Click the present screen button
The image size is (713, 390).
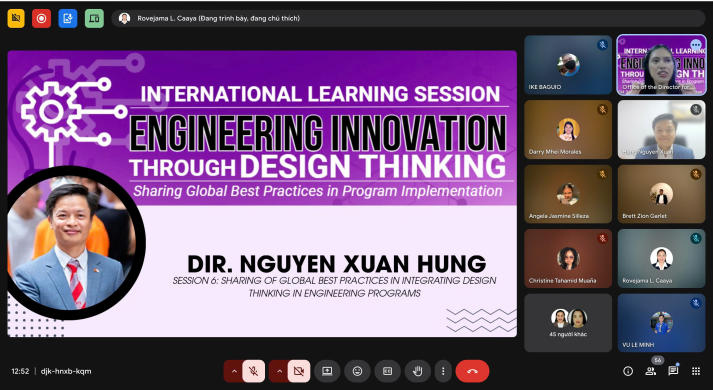pos(327,371)
